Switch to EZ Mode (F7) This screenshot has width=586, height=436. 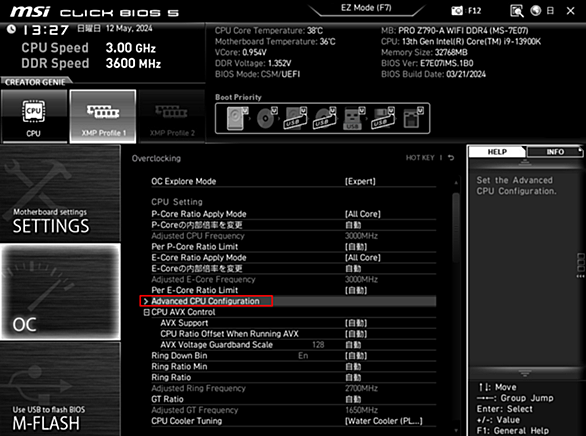pyautogui.click(x=366, y=8)
